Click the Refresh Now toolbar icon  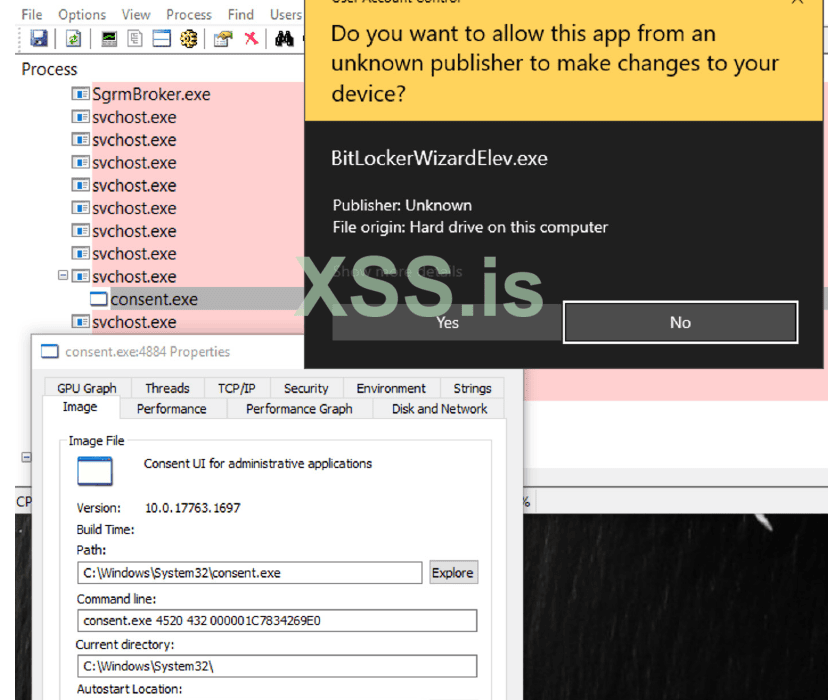[74, 38]
